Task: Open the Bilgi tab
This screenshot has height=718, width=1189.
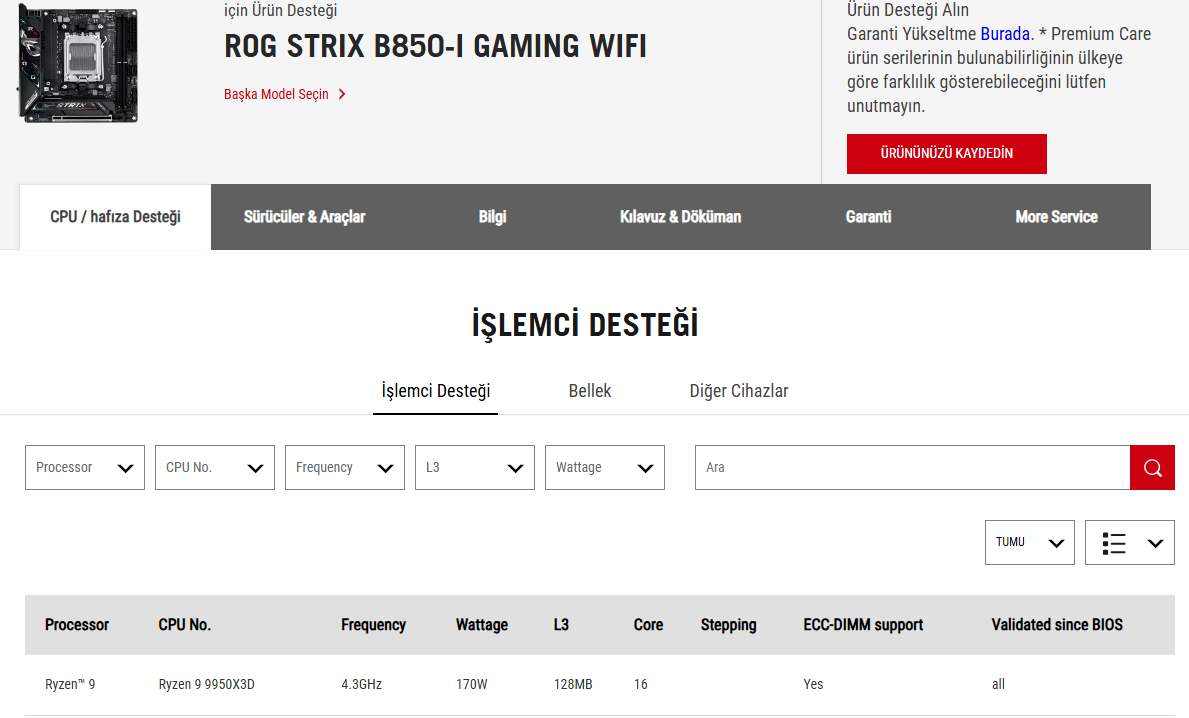Action: click(x=492, y=217)
